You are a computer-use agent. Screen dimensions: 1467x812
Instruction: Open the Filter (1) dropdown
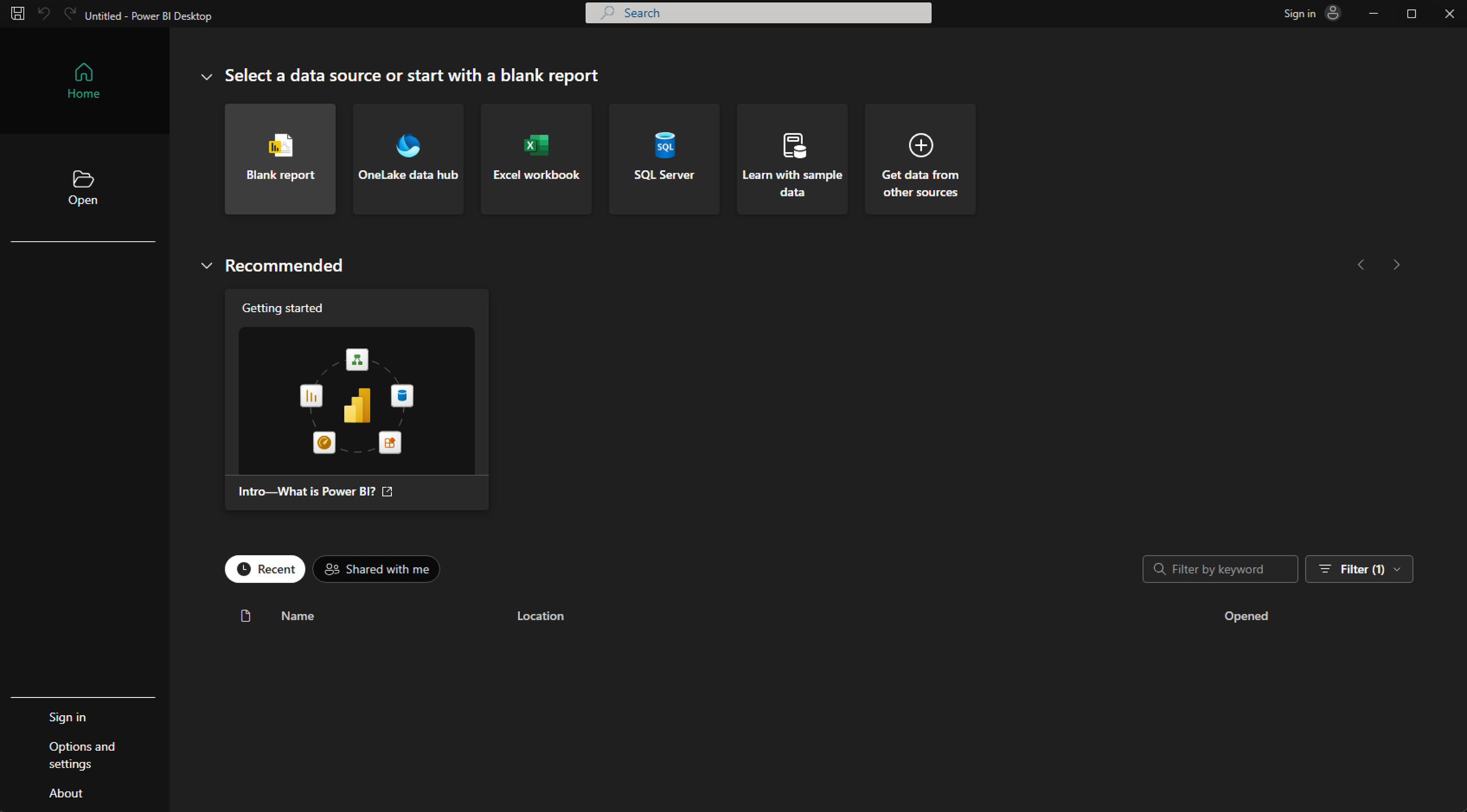coord(1359,569)
